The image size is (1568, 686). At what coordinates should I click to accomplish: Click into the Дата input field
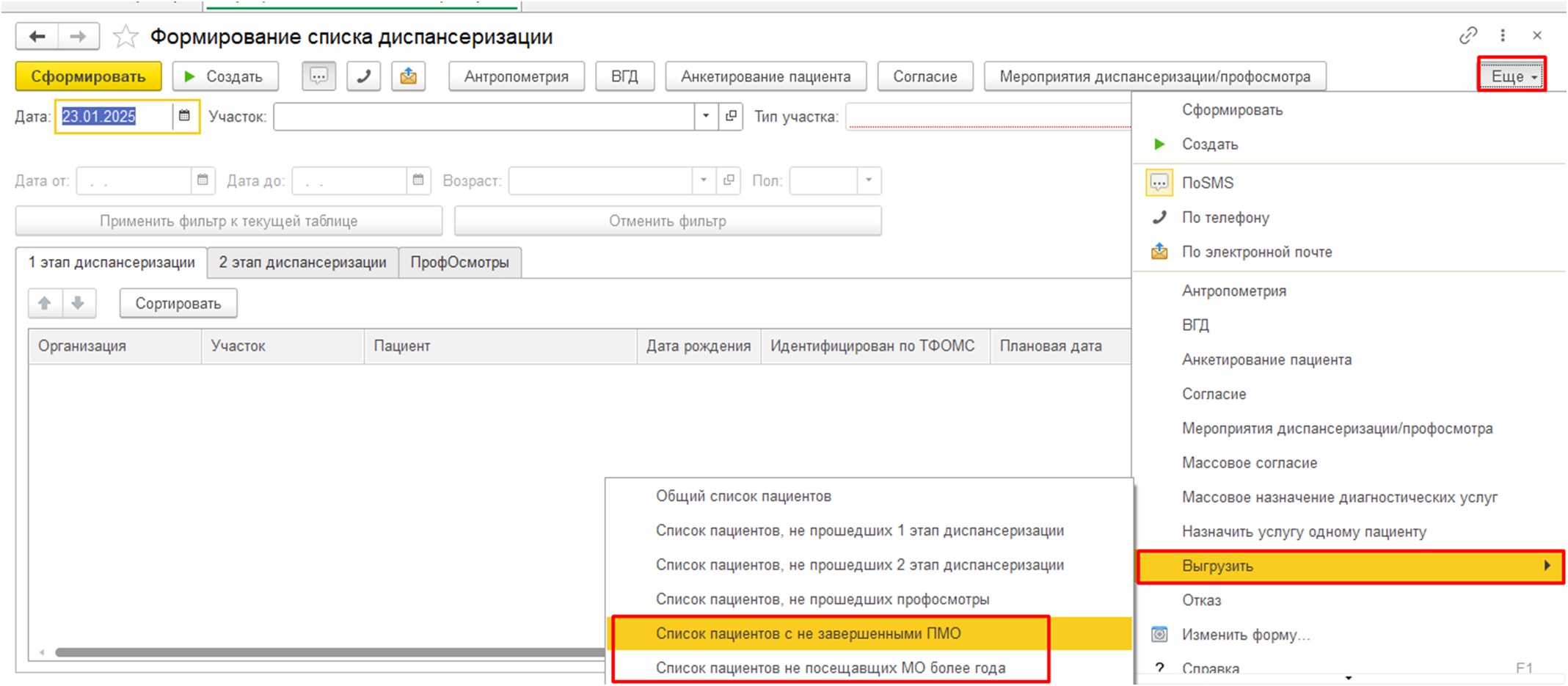pos(114,117)
